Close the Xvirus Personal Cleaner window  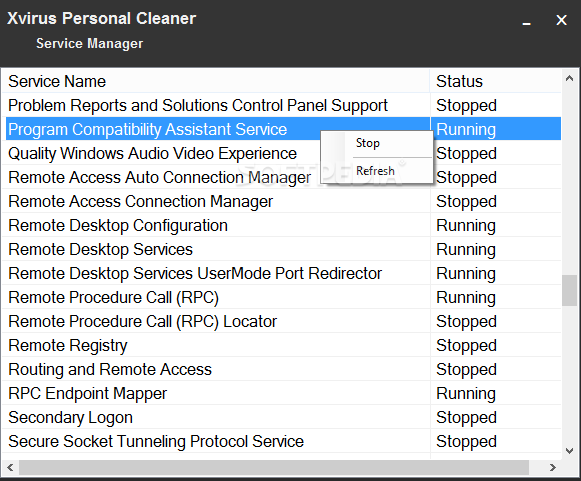(x=561, y=20)
